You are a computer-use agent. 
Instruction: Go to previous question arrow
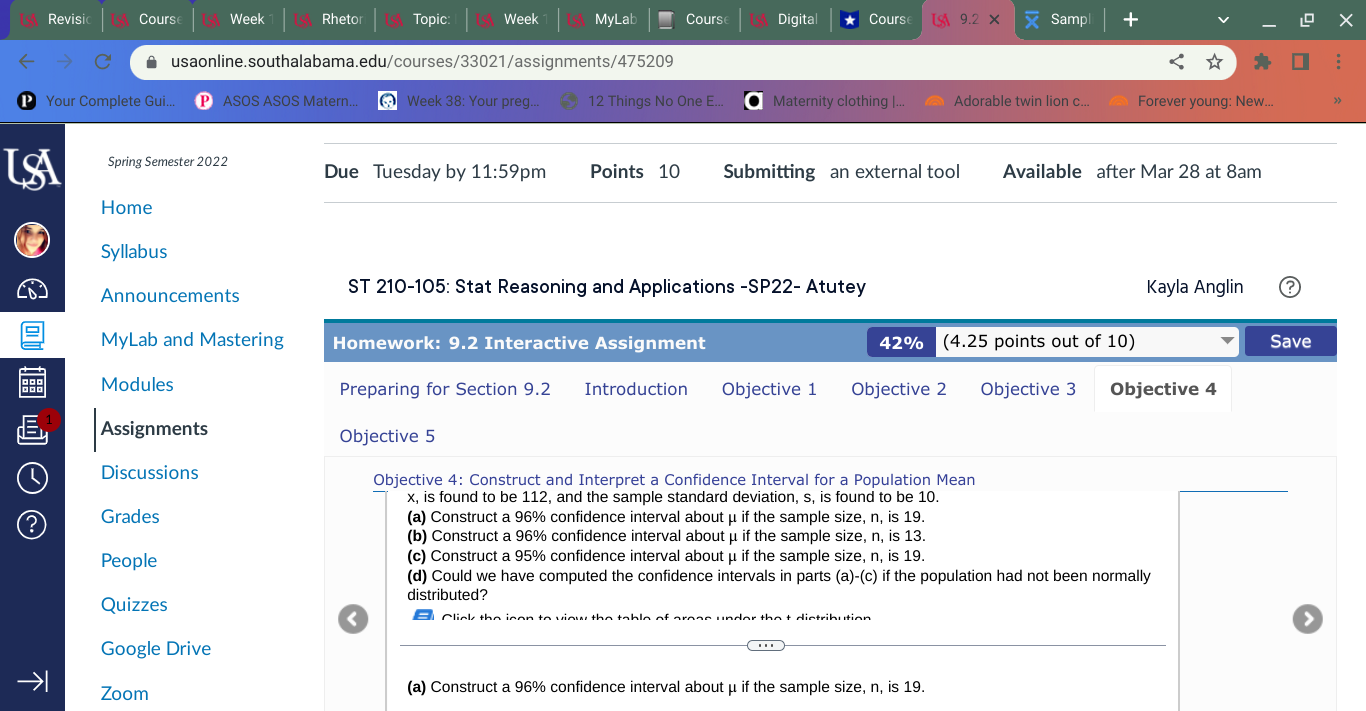352,620
